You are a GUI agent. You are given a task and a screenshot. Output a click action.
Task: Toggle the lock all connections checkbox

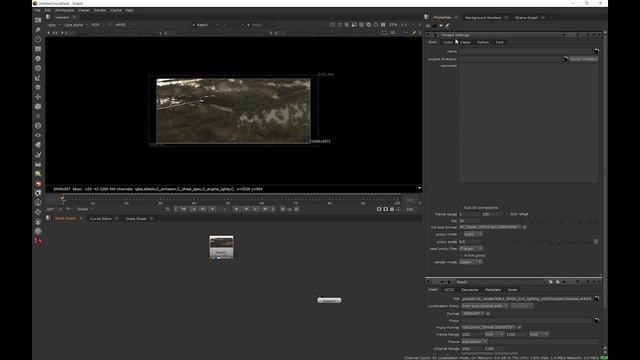[x=461, y=208]
